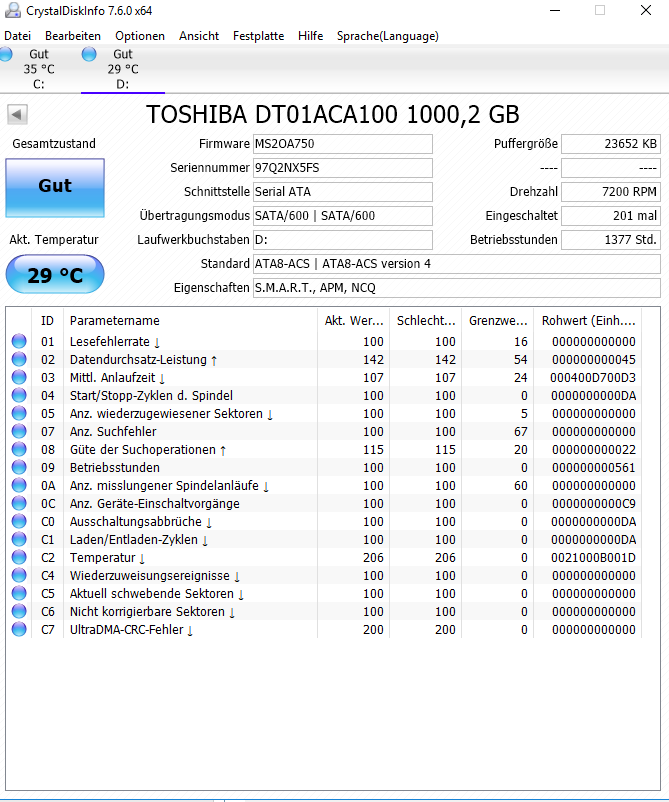Viewport: 669px width, 802px height.
Task: Click the Firmware field MS2OA750
Action: tap(343, 144)
